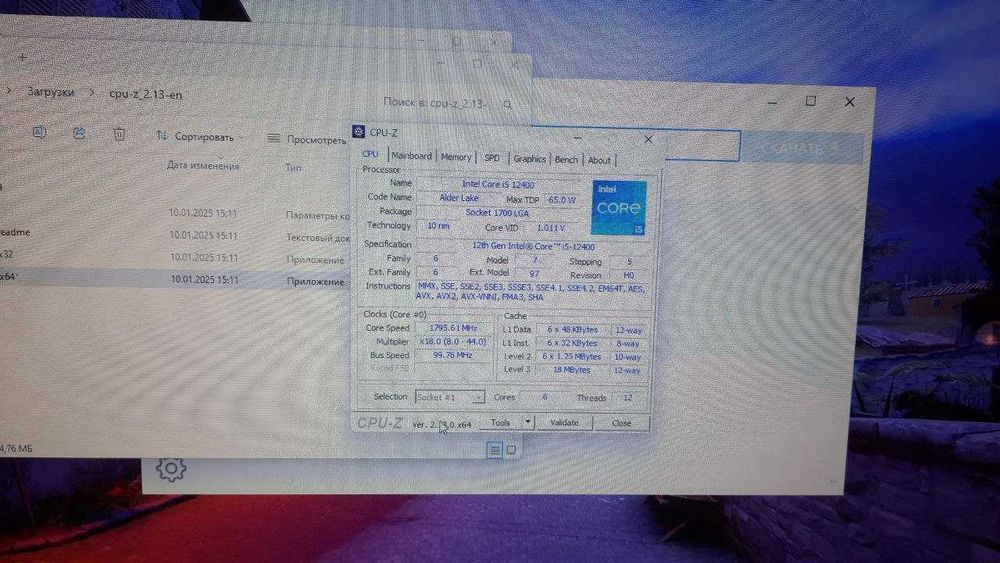1000x563 pixels.
Task: Click the L1 Inst. value 6 x 32 KBytes
Action: tap(573, 343)
